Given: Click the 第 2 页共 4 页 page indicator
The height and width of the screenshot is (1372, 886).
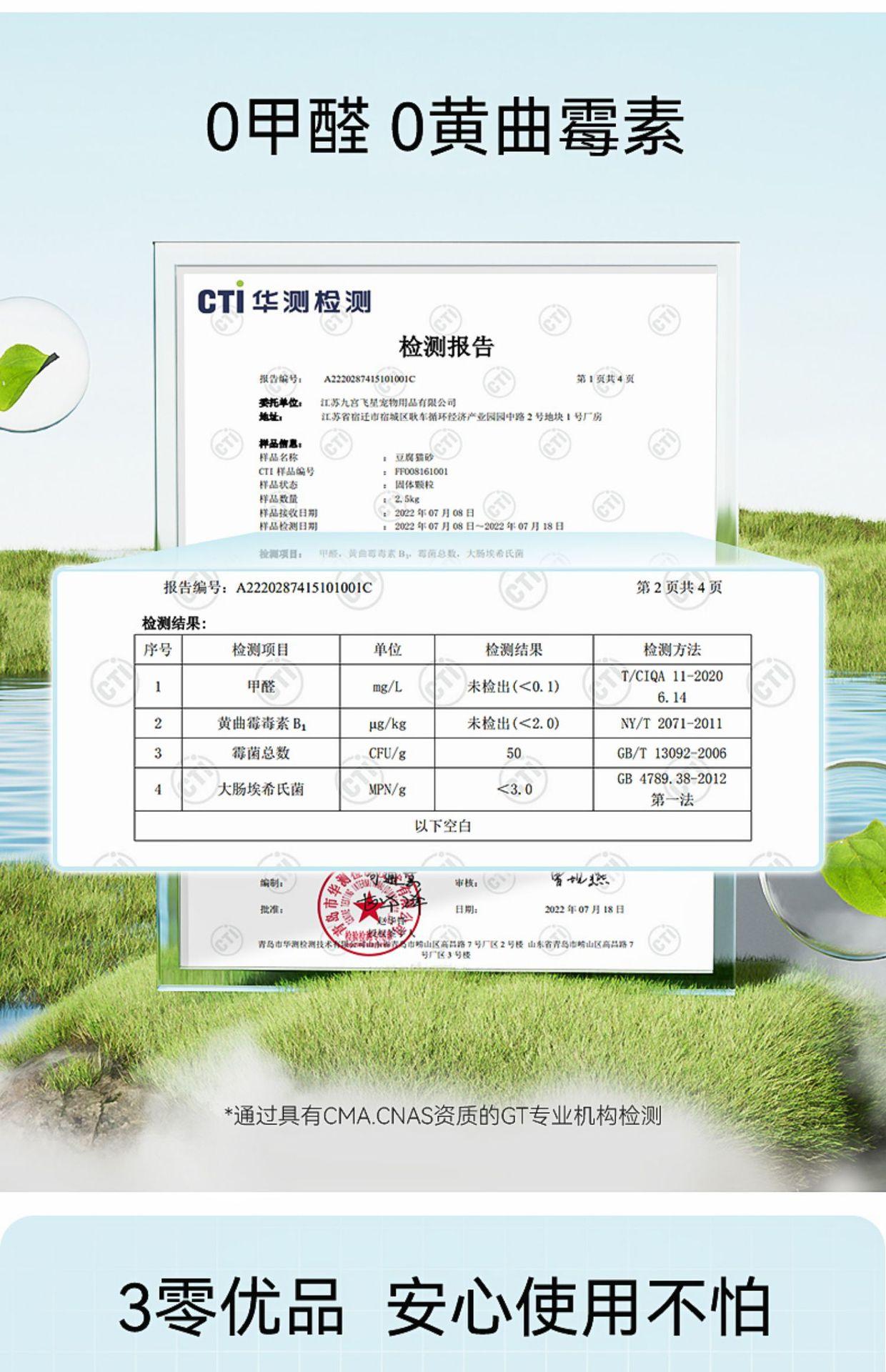Looking at the screenshot, I should click(680, 587).
